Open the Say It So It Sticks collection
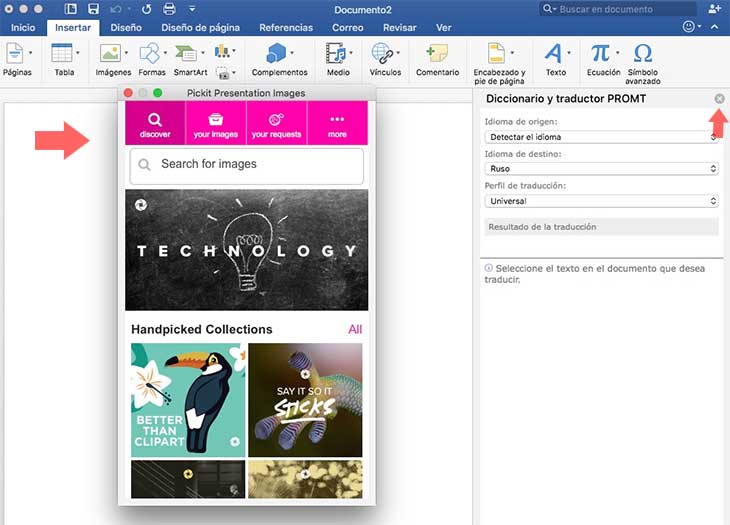 pos(305,400)
